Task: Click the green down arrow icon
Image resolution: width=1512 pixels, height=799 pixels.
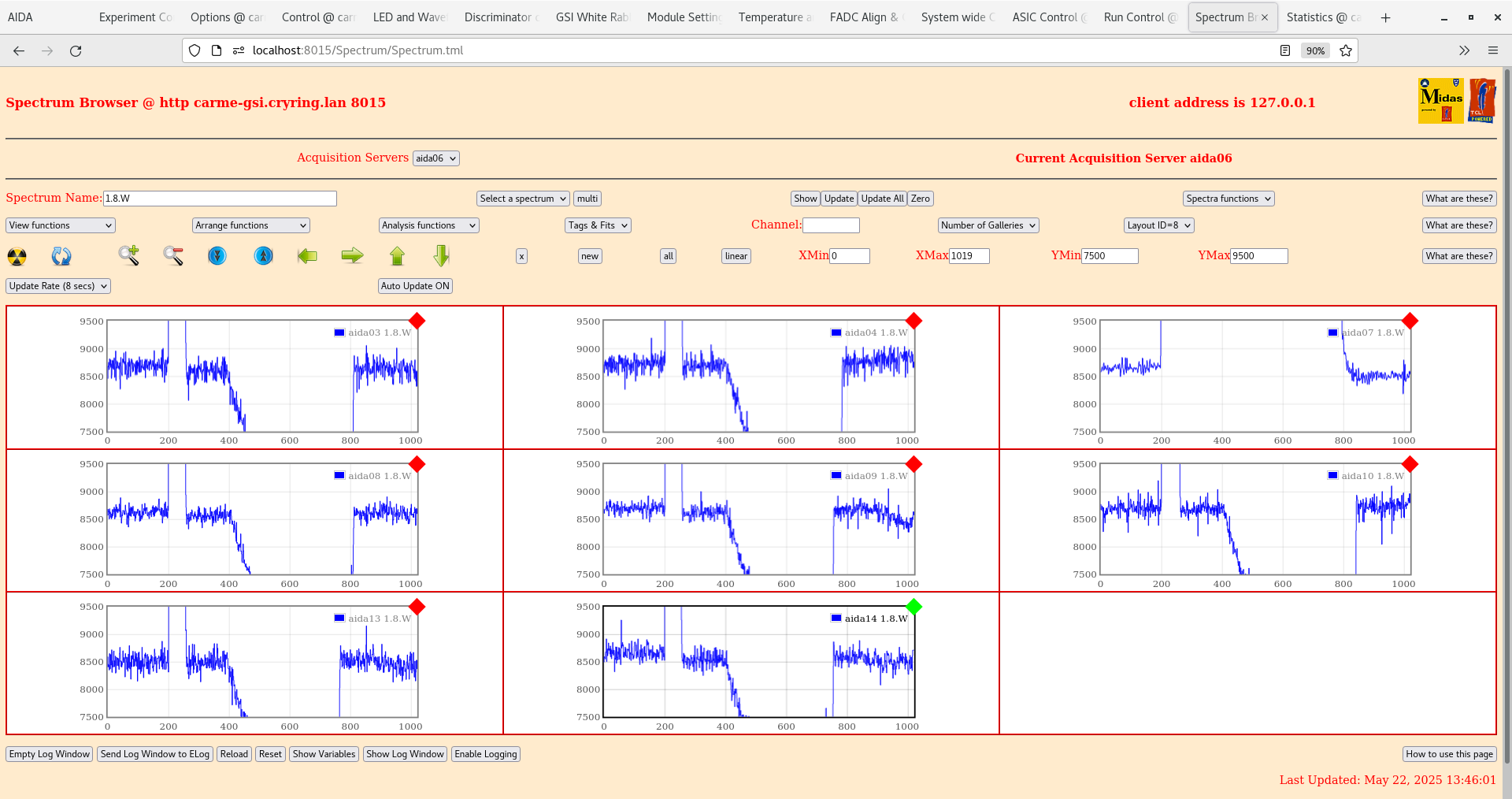Action: pyautogui.click(x=441, y=256)
